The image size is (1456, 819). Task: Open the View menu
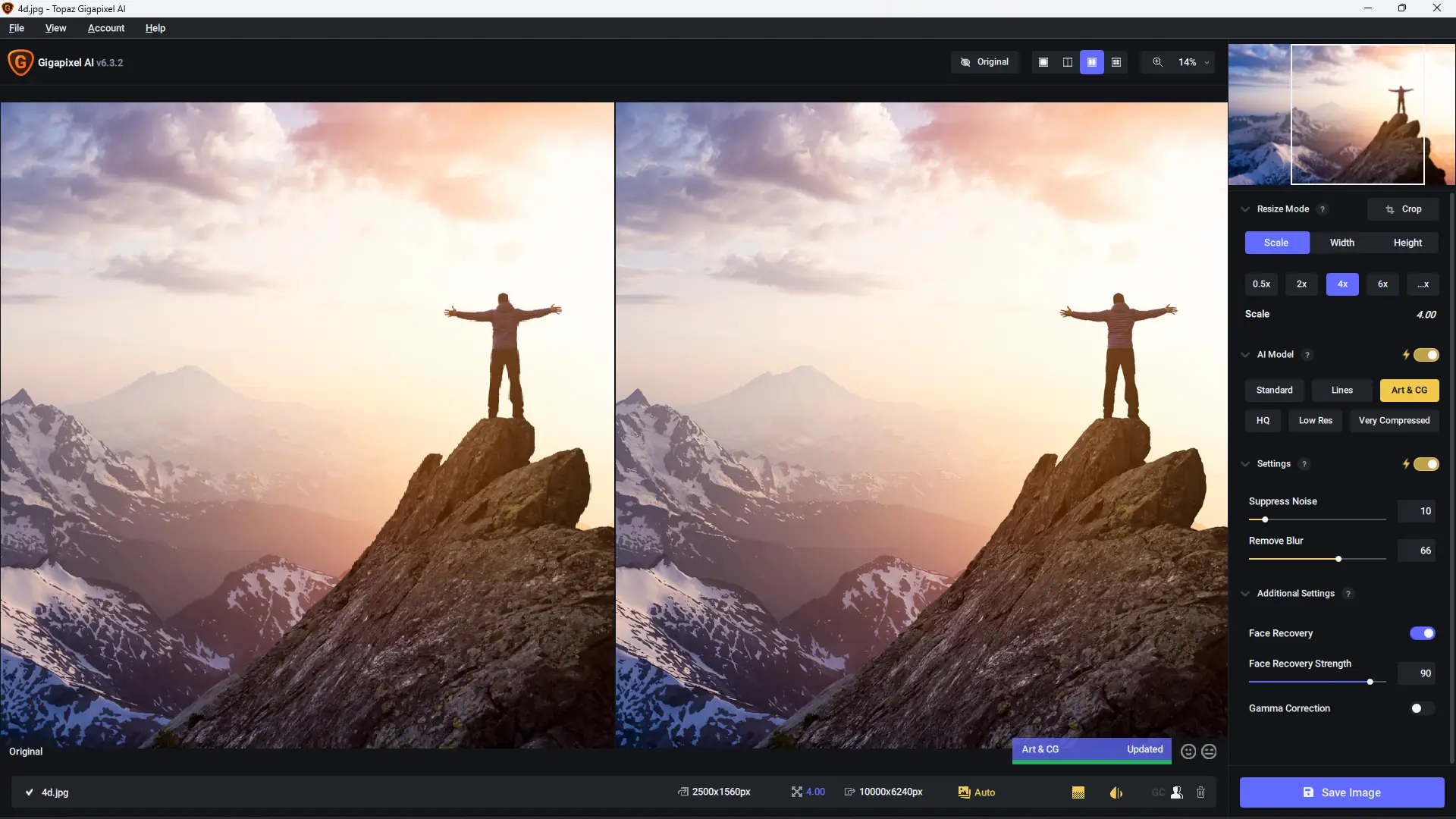(55, 28)
